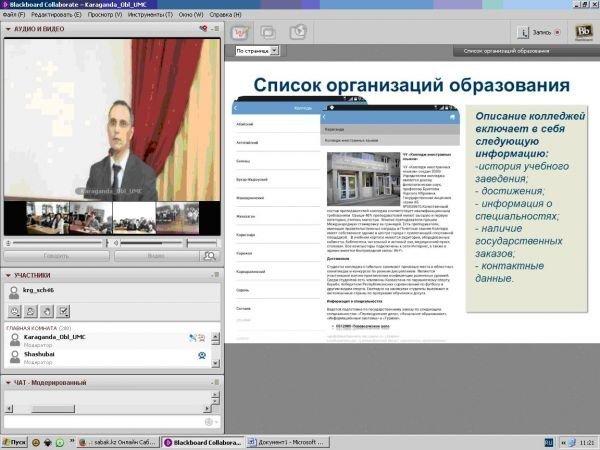The image size is (600, 450).
Task: Click the Пуск start button
Action: 14,441
